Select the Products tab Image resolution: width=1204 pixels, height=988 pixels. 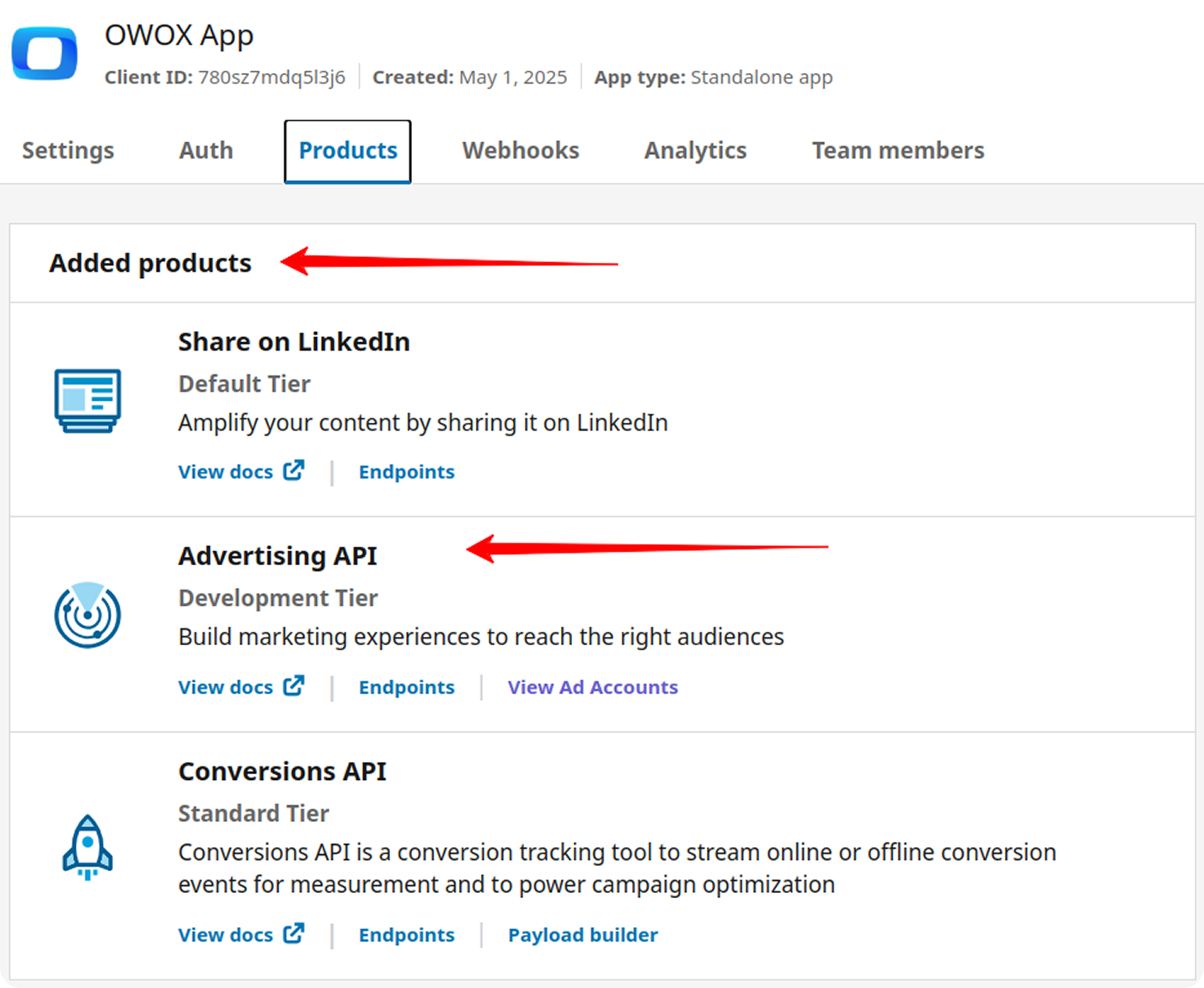[347, 150]
